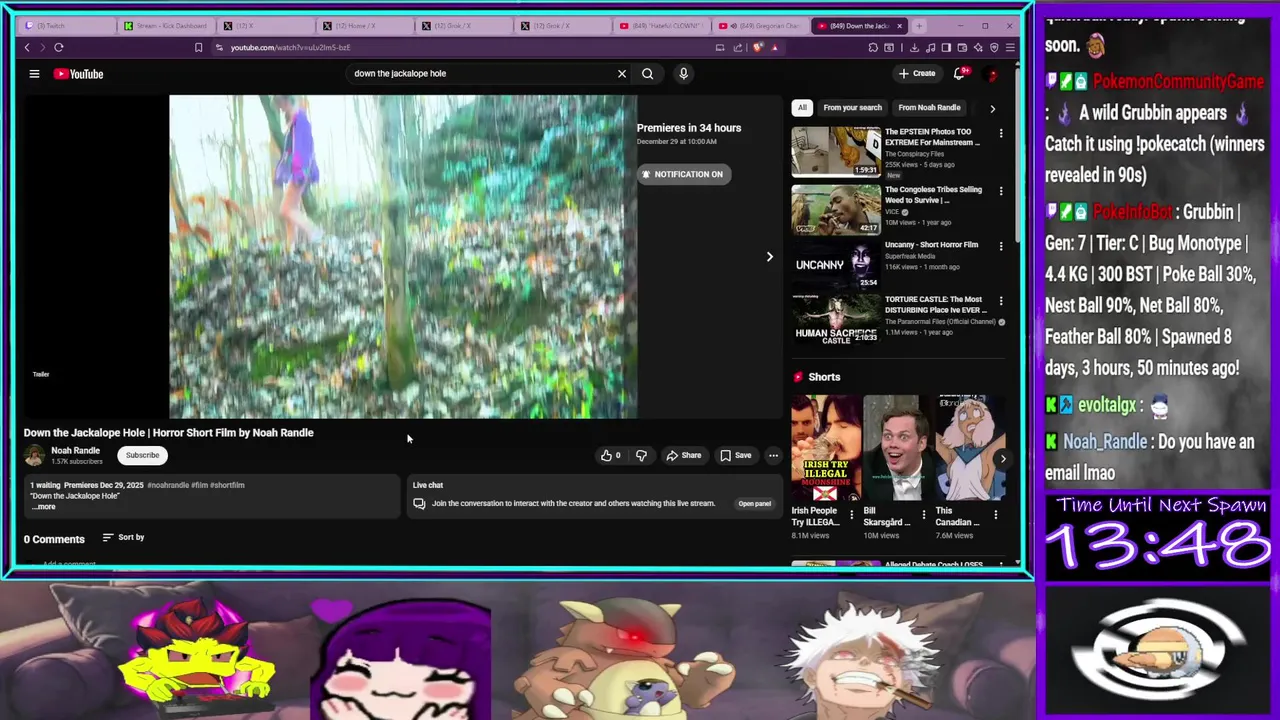Click the Create button
This screenshot has height=720, width=1280.
(917, 73)
